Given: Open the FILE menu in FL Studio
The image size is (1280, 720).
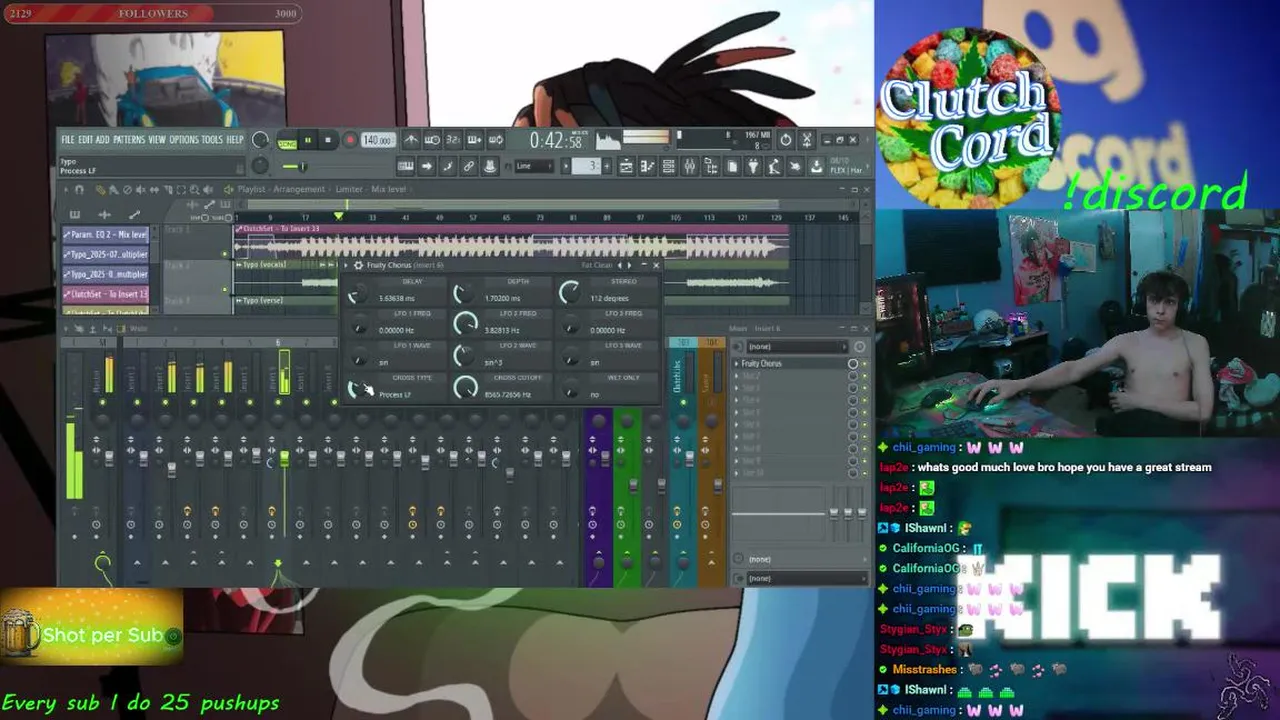Looking at the screenshot, I should coord(67,140).
